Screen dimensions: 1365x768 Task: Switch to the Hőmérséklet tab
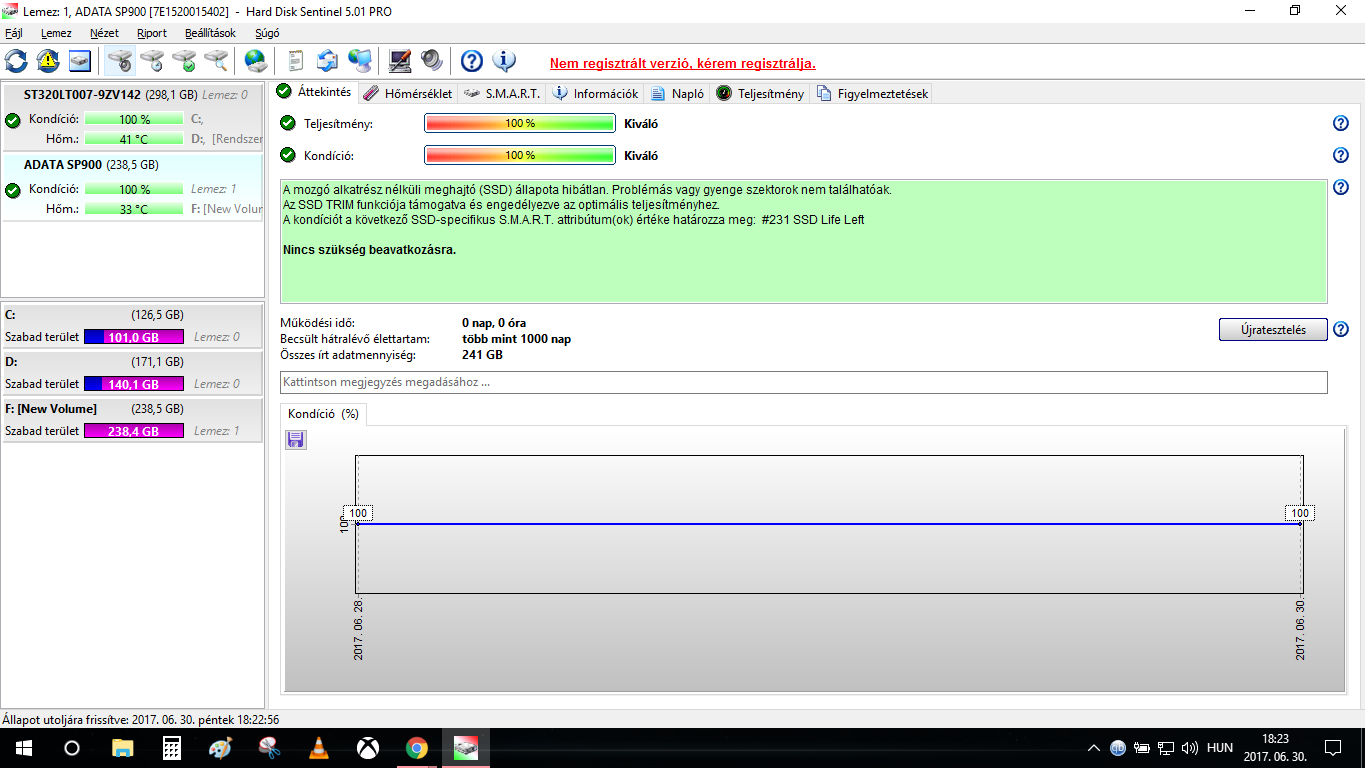coord(407,94)
